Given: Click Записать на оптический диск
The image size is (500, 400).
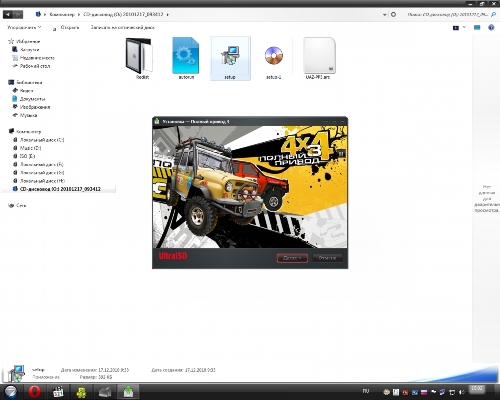Looking at the screenshot, I should 122,27.
